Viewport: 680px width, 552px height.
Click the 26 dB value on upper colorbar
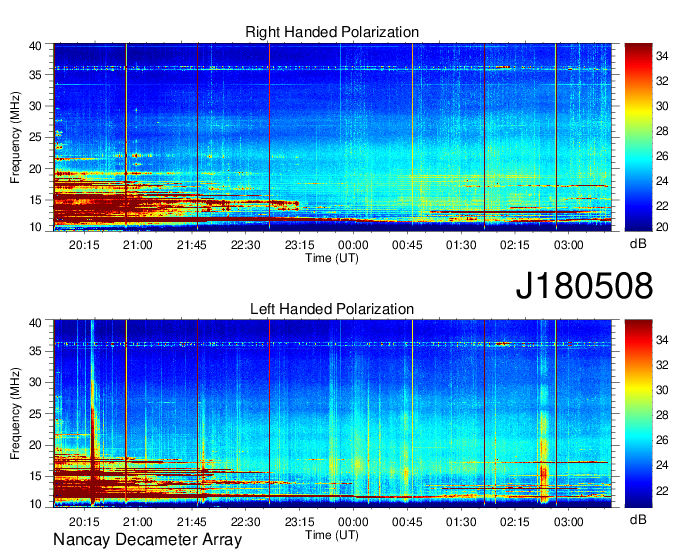[662, 156]
